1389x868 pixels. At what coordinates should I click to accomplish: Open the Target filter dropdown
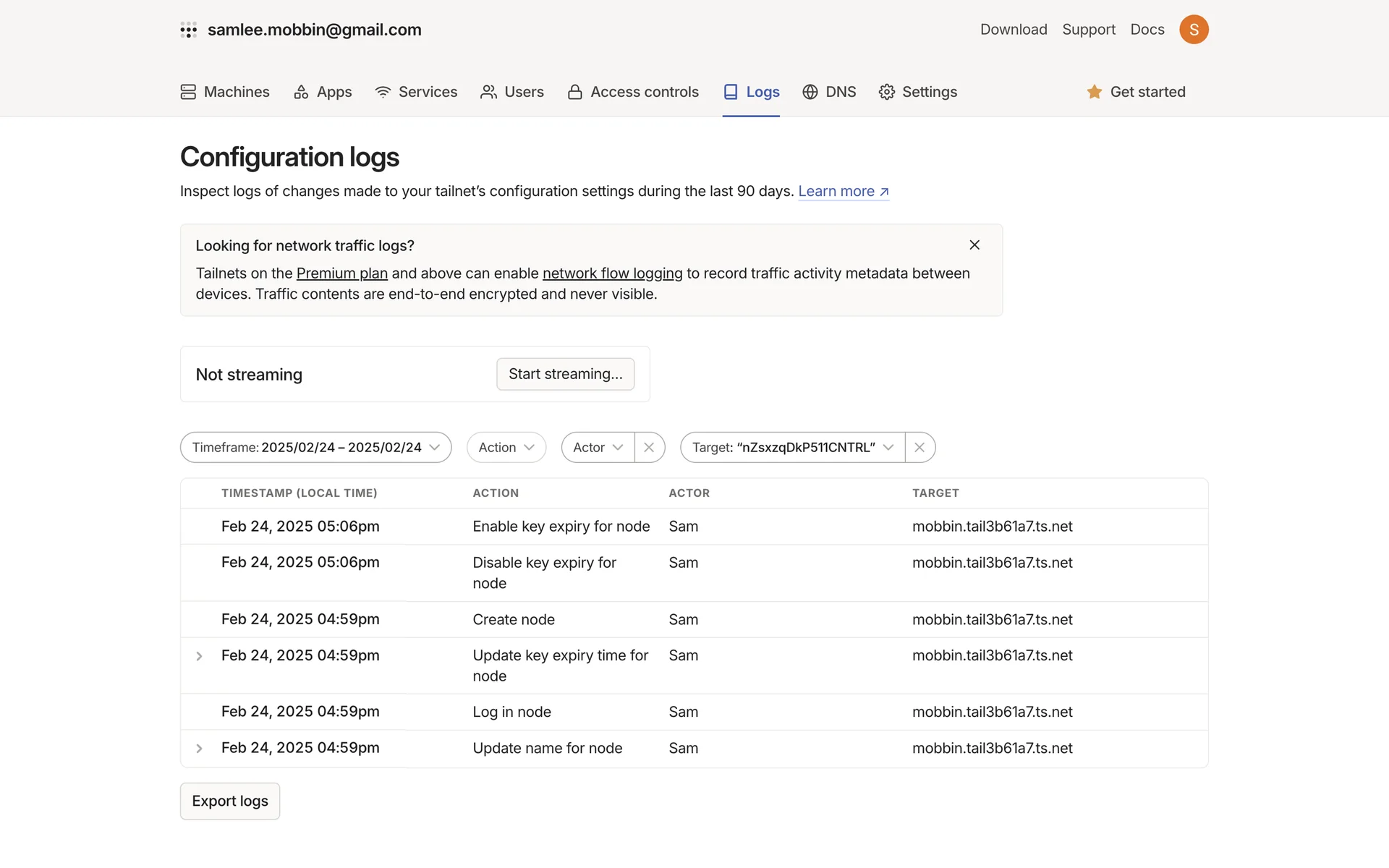[792, 448]
